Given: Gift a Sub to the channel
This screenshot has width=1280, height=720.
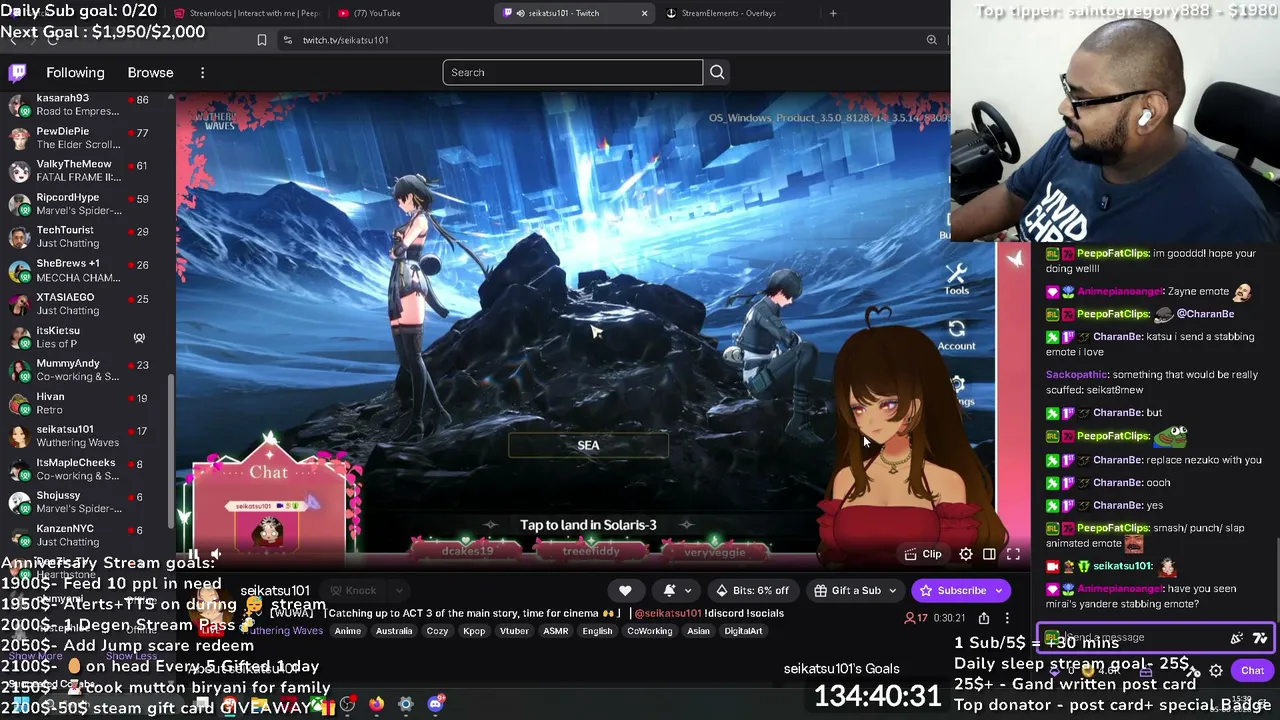Looking at the screenshot, I should pos(848,590).
